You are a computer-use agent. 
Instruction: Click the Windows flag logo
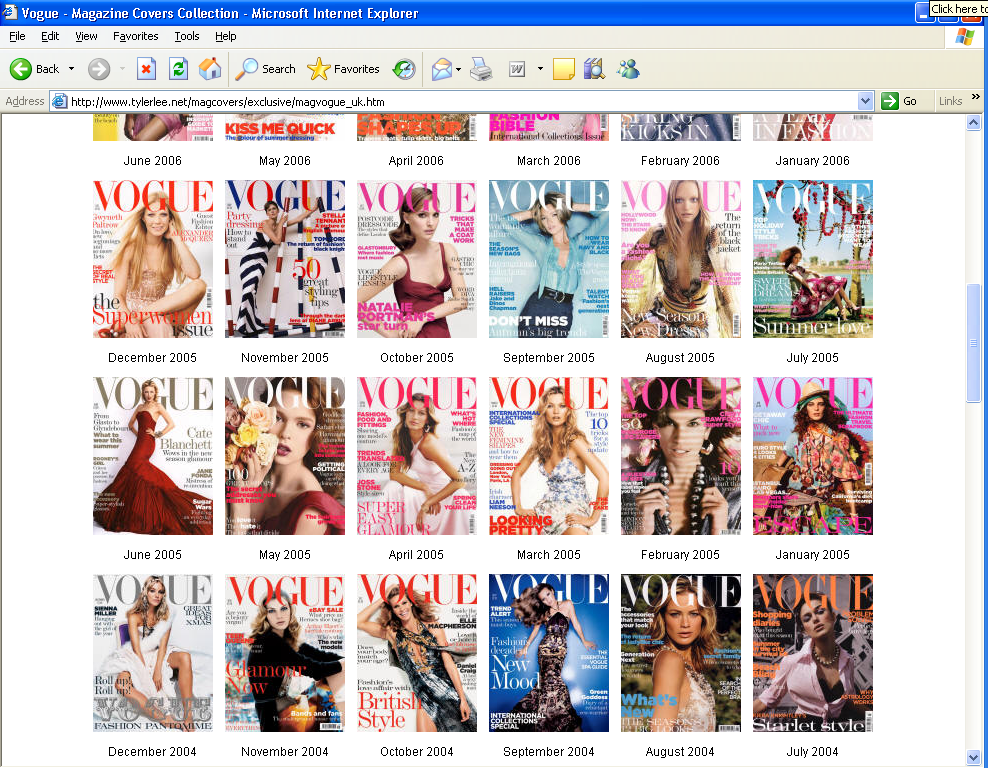click(x=965, y=37)
